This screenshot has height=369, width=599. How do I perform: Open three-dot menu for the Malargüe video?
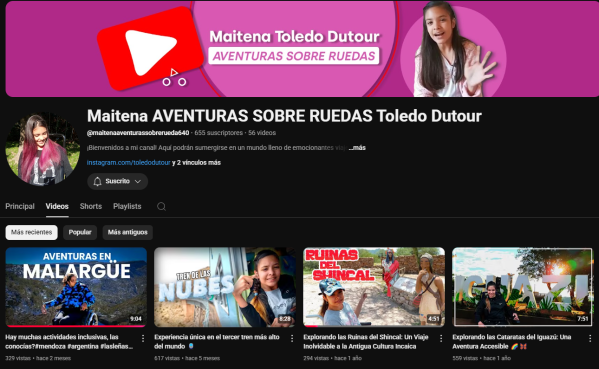(x=143, y=338)
